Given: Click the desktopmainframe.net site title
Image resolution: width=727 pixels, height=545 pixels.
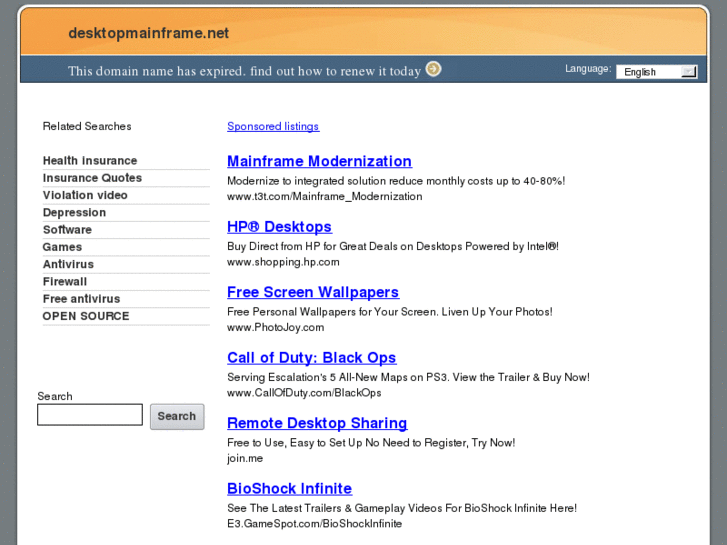Looking at the screenshot, I should (x=148, y=33).
